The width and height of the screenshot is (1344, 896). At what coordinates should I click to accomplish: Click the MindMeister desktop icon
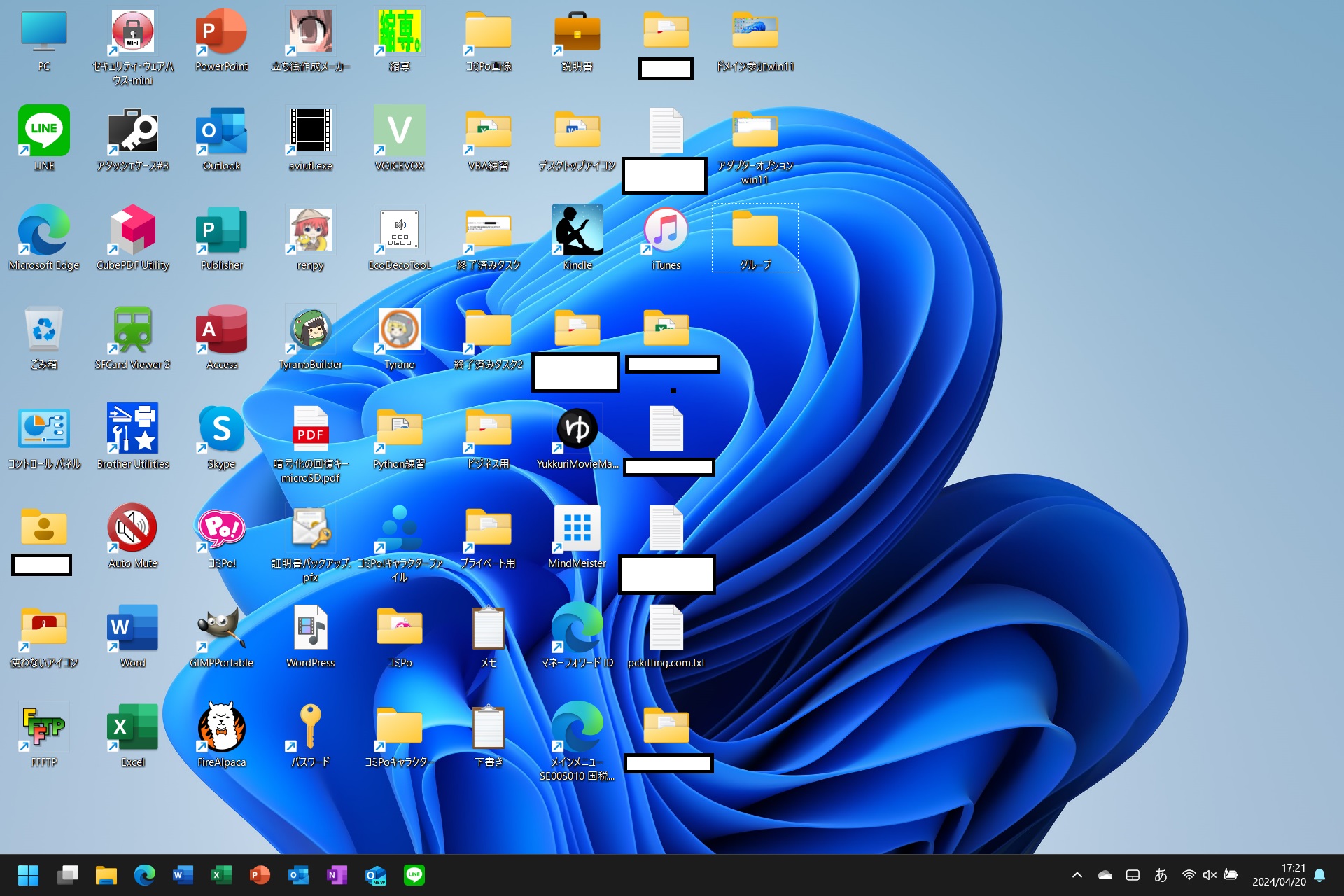(x=577, y=528)
